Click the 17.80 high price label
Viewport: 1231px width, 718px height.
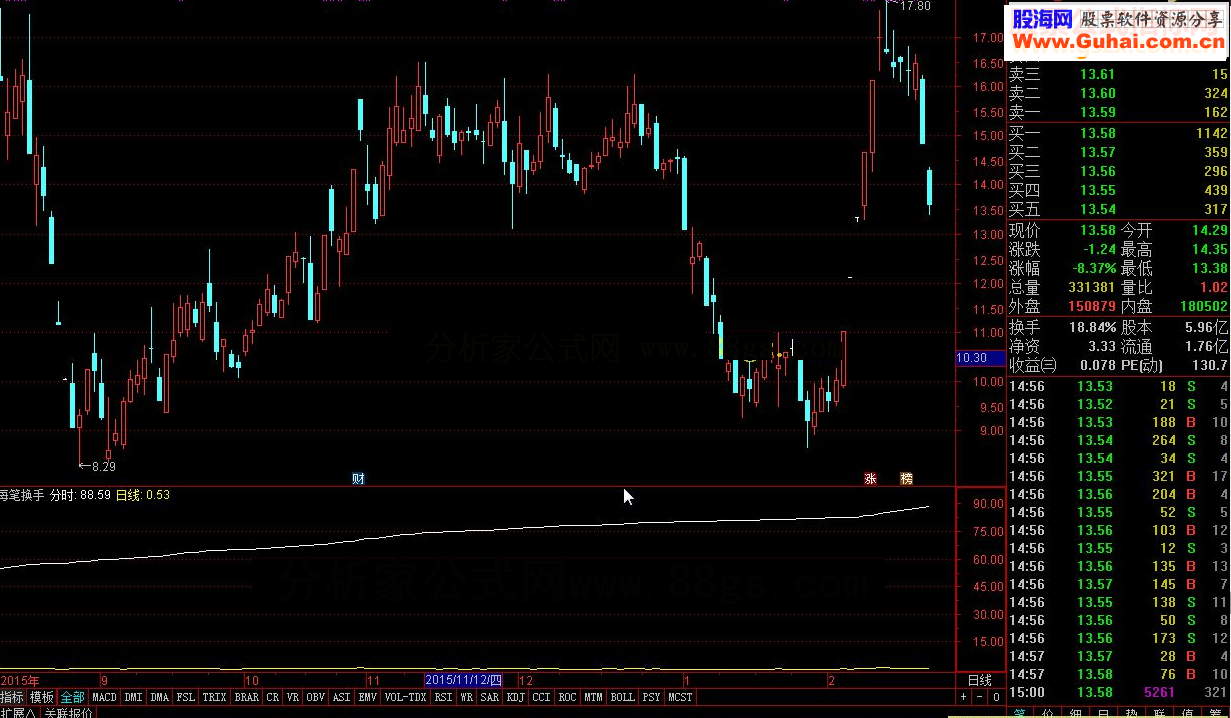[915, 6]
